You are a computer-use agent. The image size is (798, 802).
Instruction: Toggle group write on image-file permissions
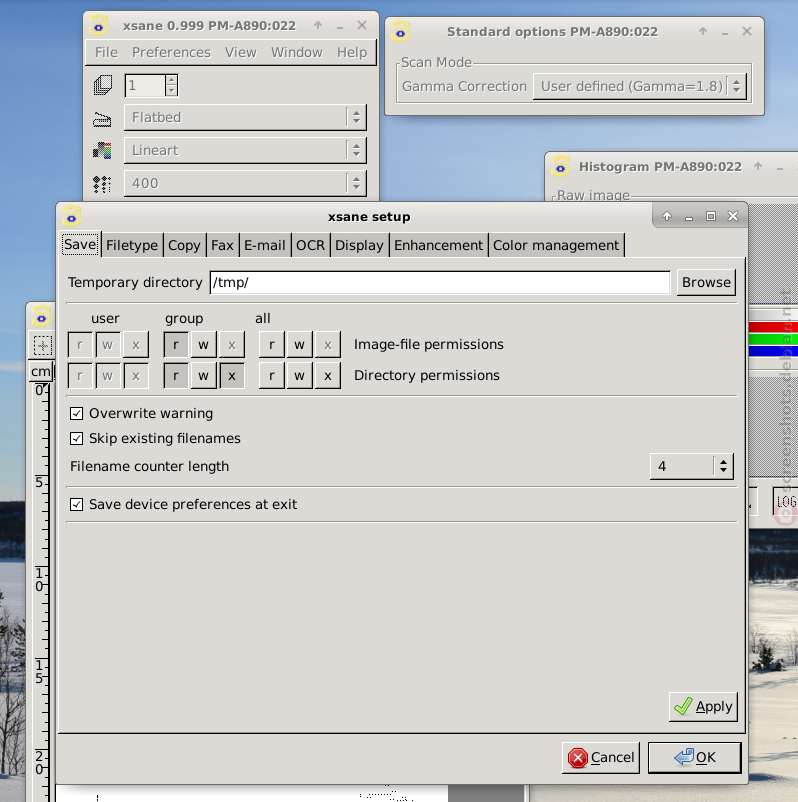coord(204,345)
